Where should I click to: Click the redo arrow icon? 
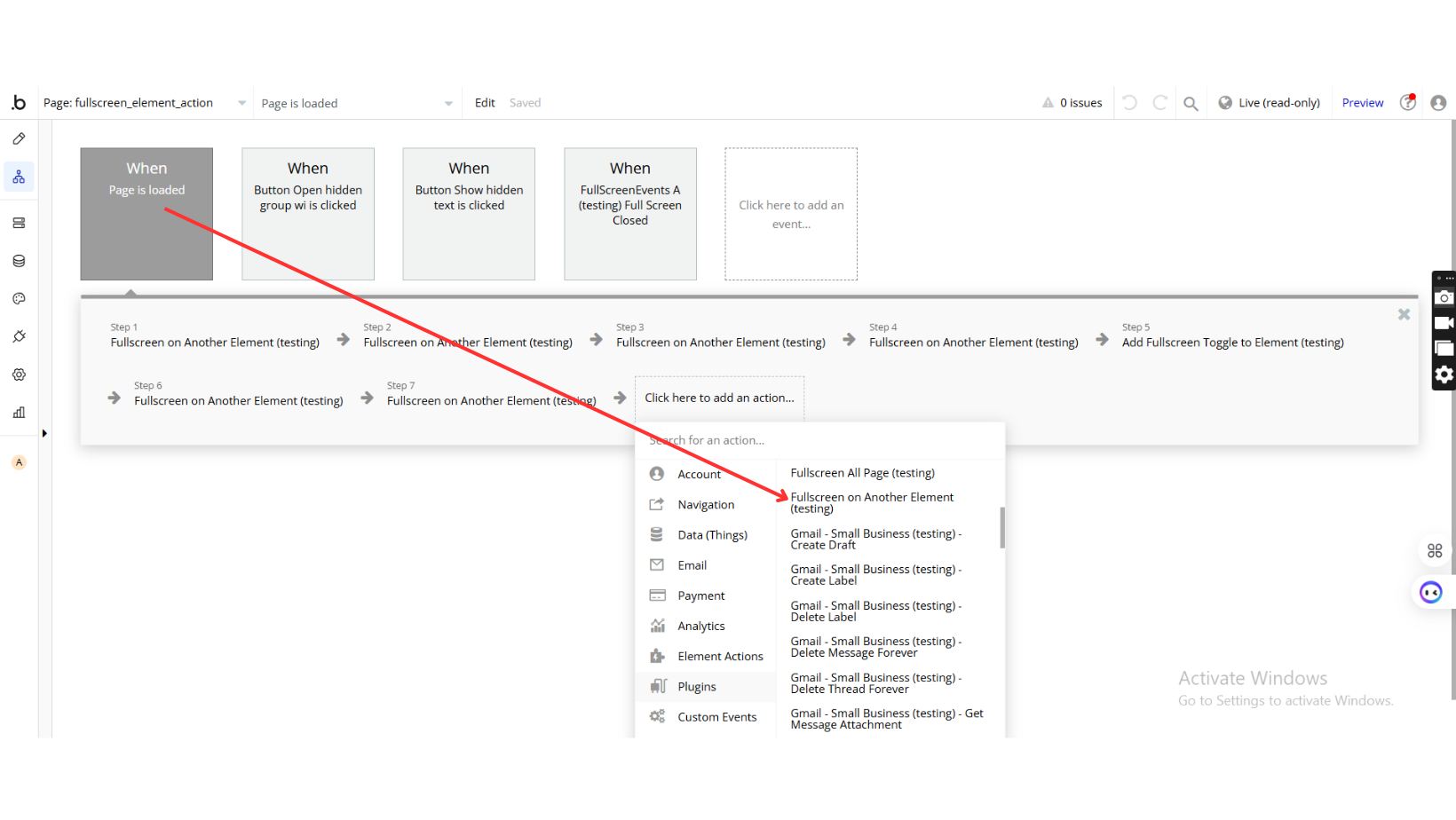(x=1159, y=103)
